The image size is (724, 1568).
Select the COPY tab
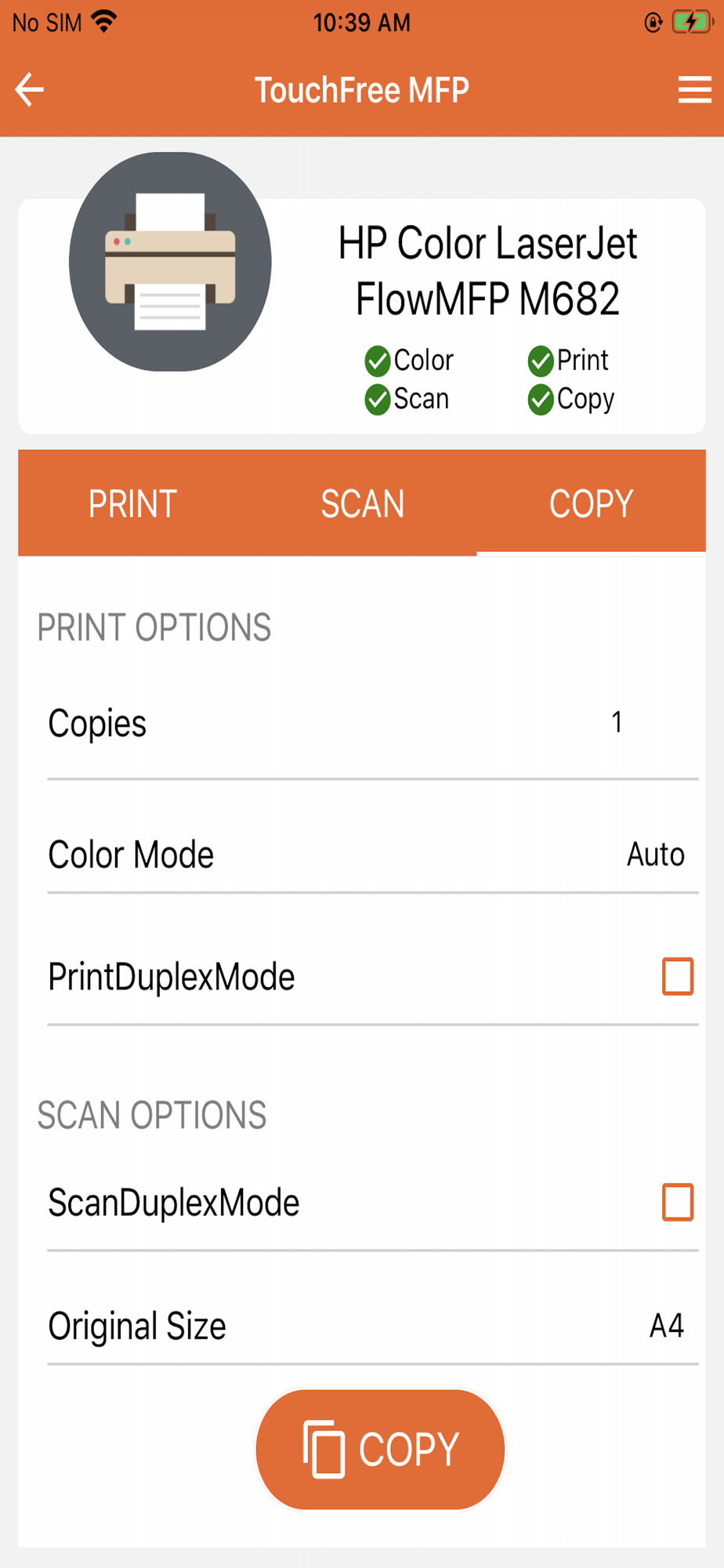pos(592,503)
